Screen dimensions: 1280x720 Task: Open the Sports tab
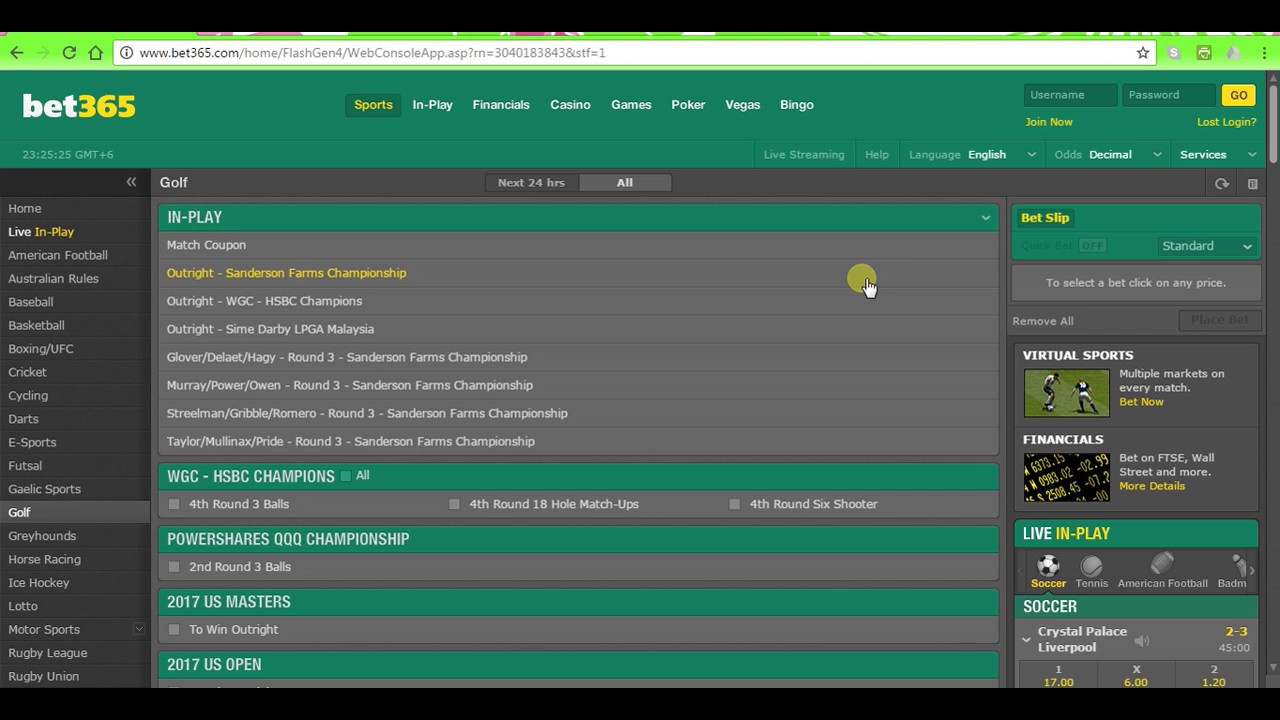[373, 105]
